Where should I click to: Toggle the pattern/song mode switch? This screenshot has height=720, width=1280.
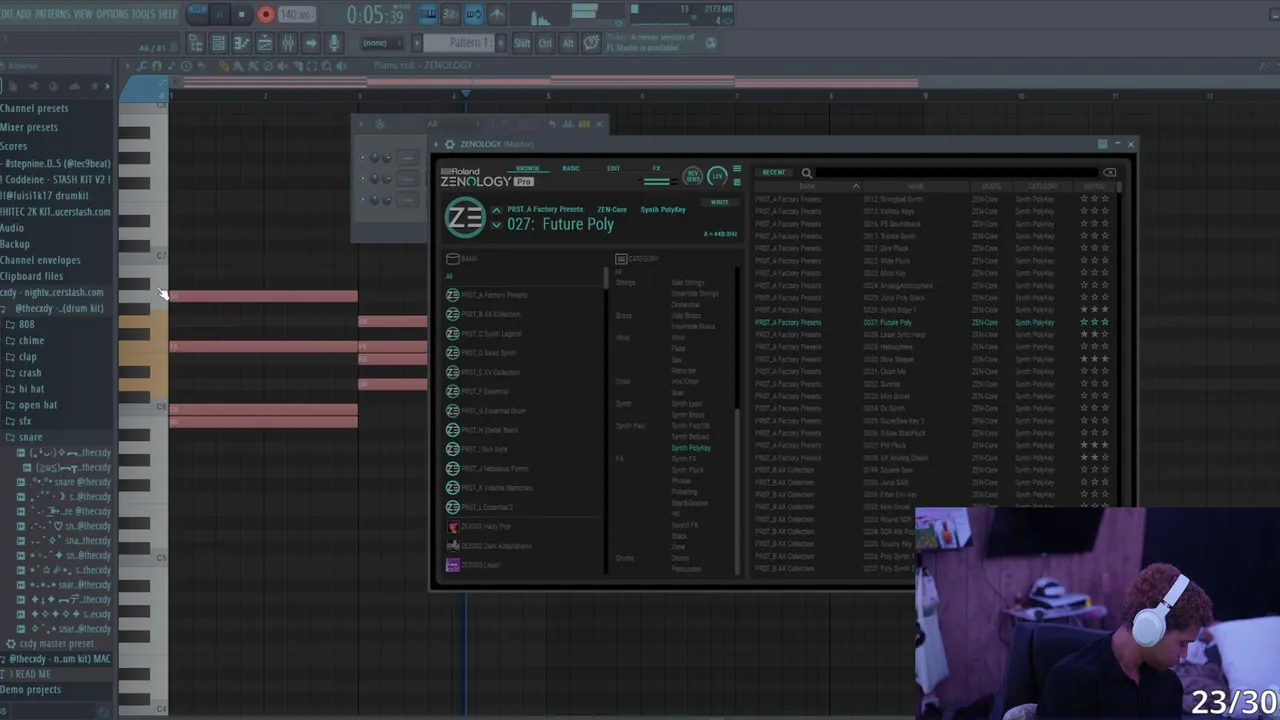pos(197,12)
